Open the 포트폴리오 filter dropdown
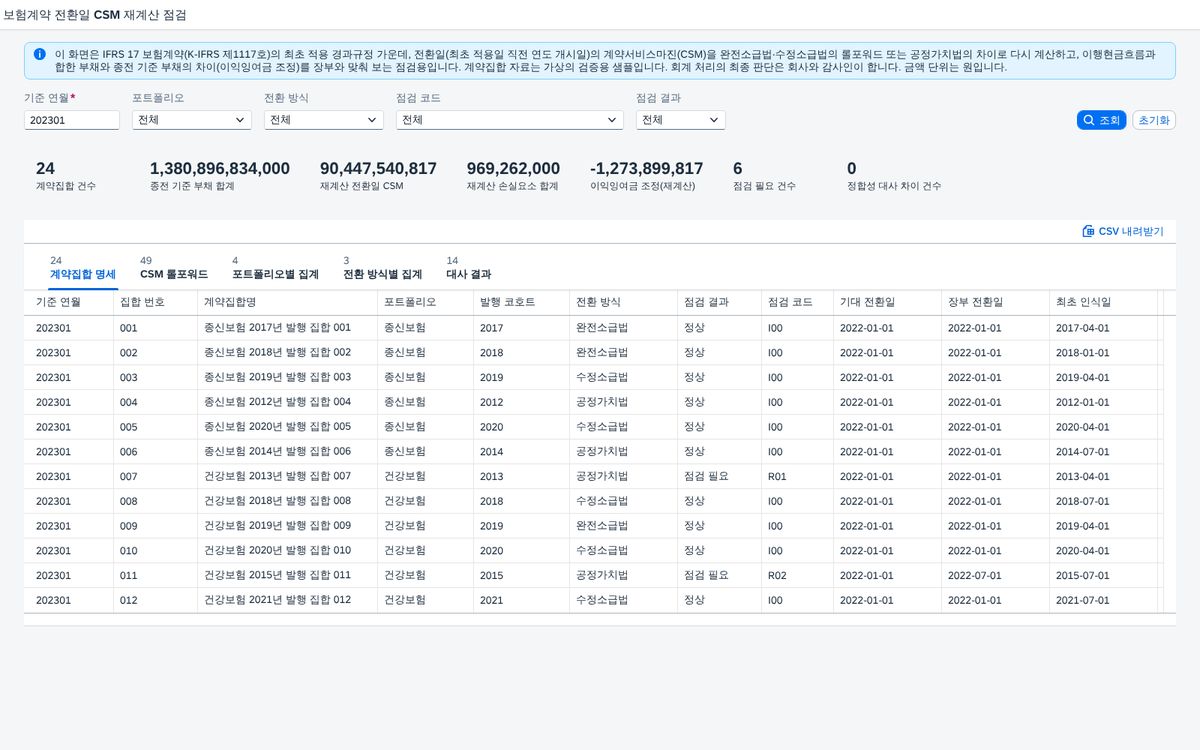Image resolution: width=1200 pixels, height=750 pixels. [x=191, y=120]
